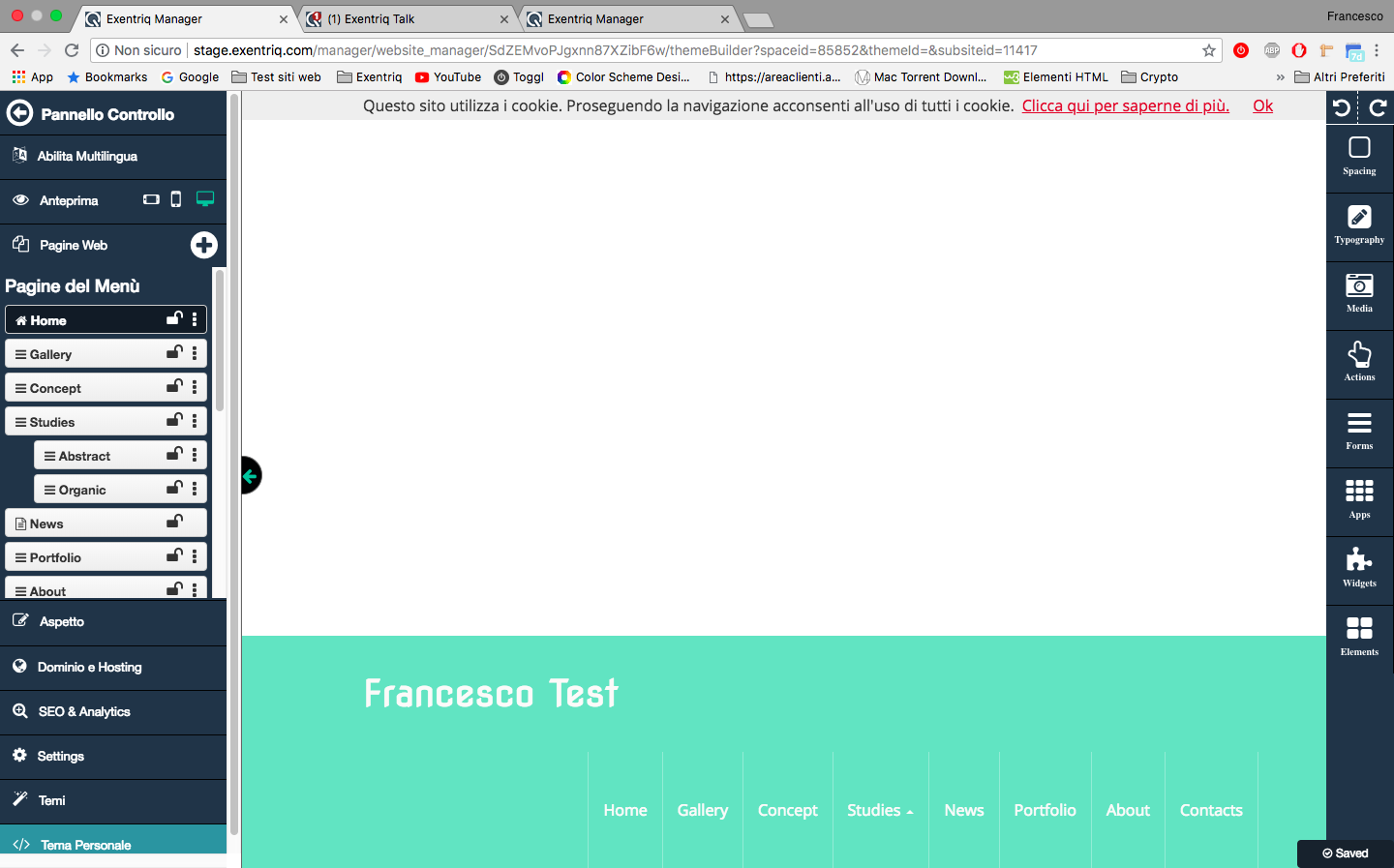Click the undo arrow in editor
Screen dimensions: 1394x868
pos(1342,108)
